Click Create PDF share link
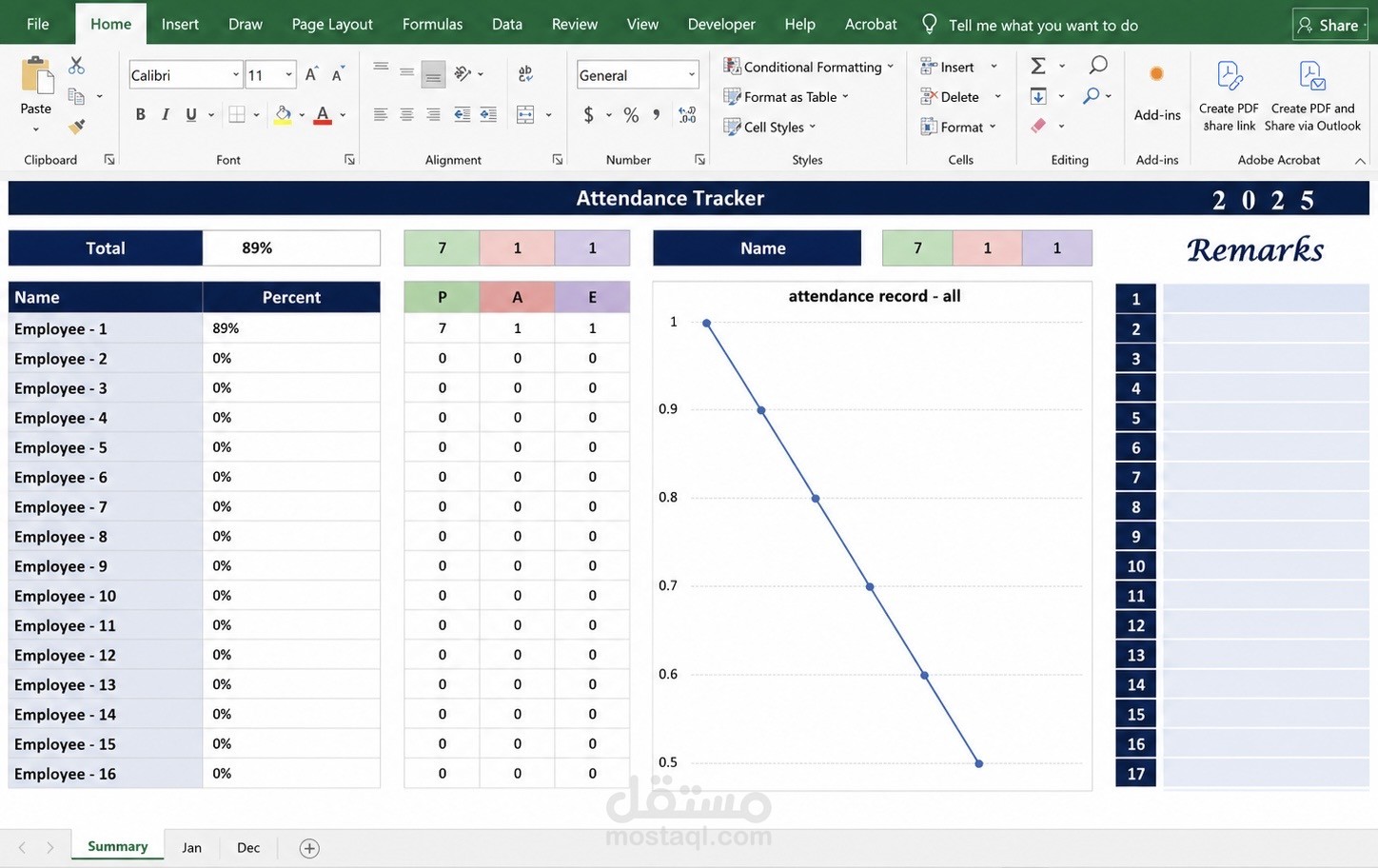The width and height of the screenshot is (1378, 868). tap(1229, 96)
